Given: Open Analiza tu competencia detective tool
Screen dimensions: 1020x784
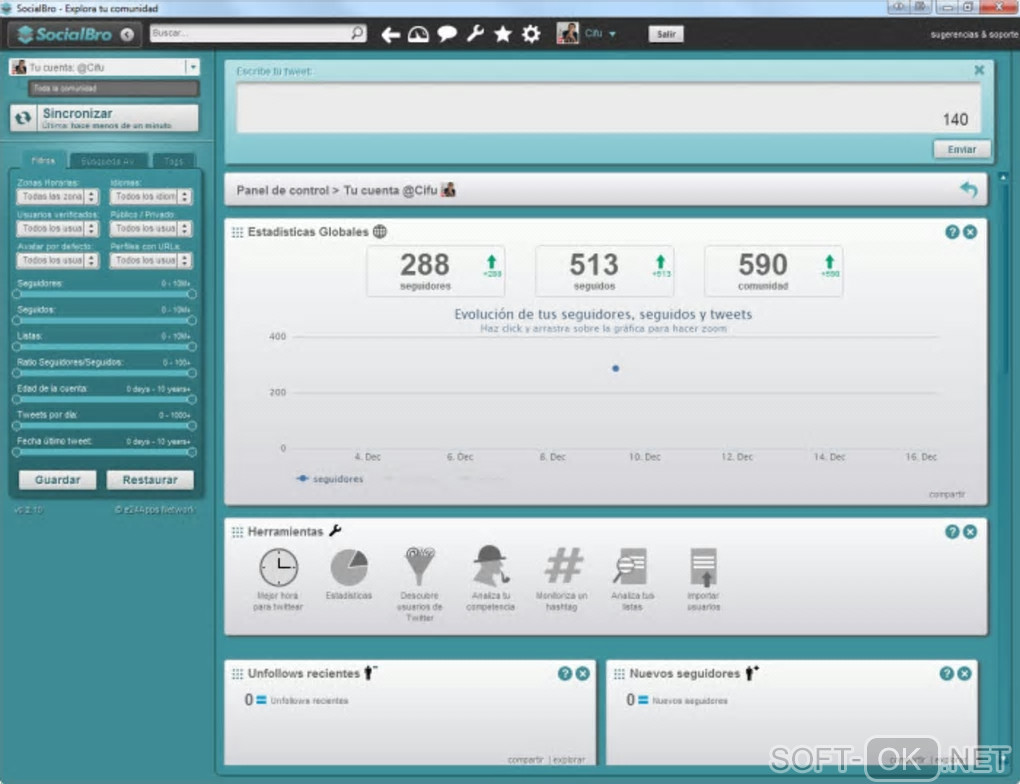Looking at the screenshot, I should (x=490, y=578).
